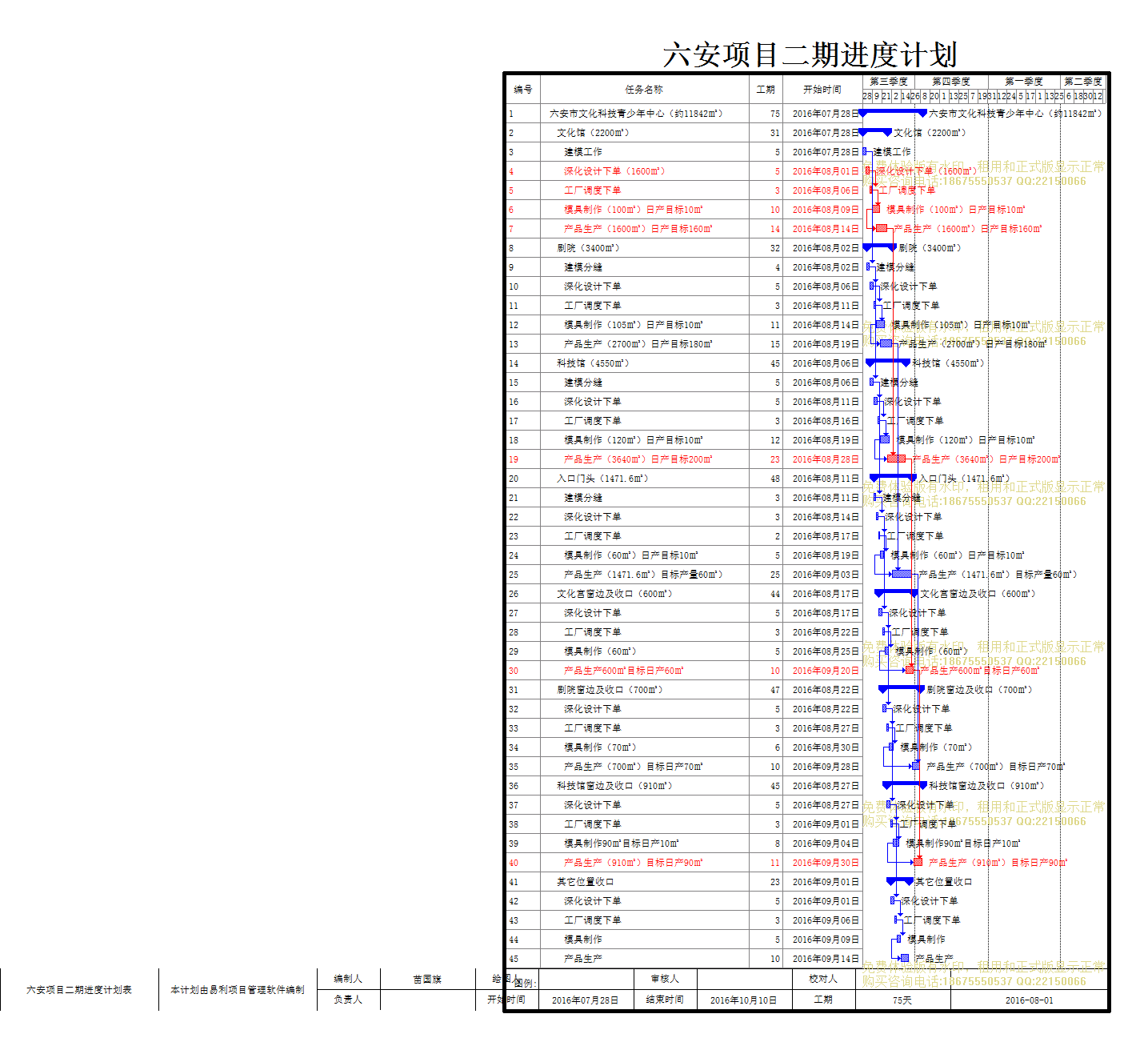Viewport: 1148px width, 1050px height.
Task: Select the 编号 column header
Action: pos(523,90)
